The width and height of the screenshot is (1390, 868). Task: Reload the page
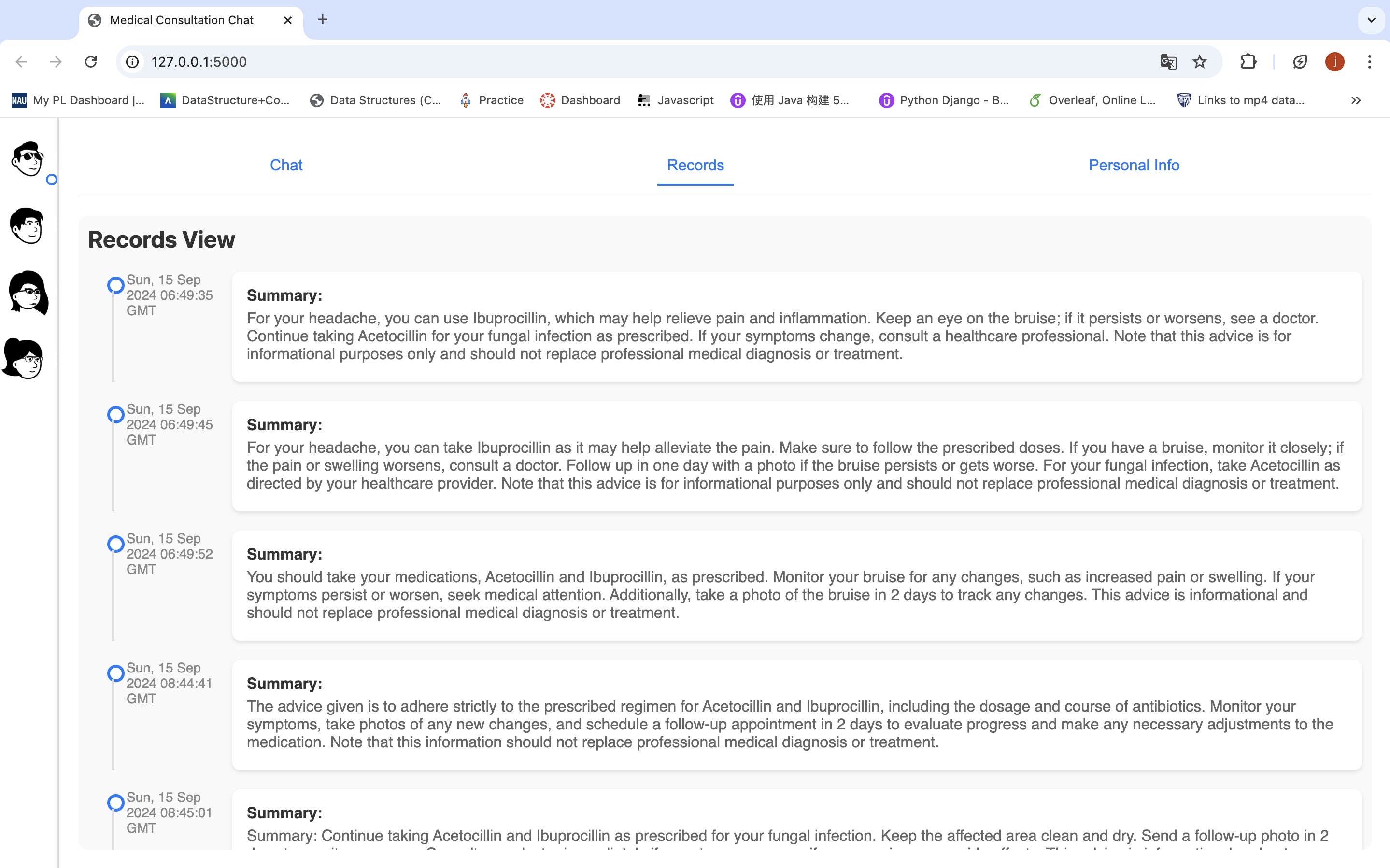[91, 61]
